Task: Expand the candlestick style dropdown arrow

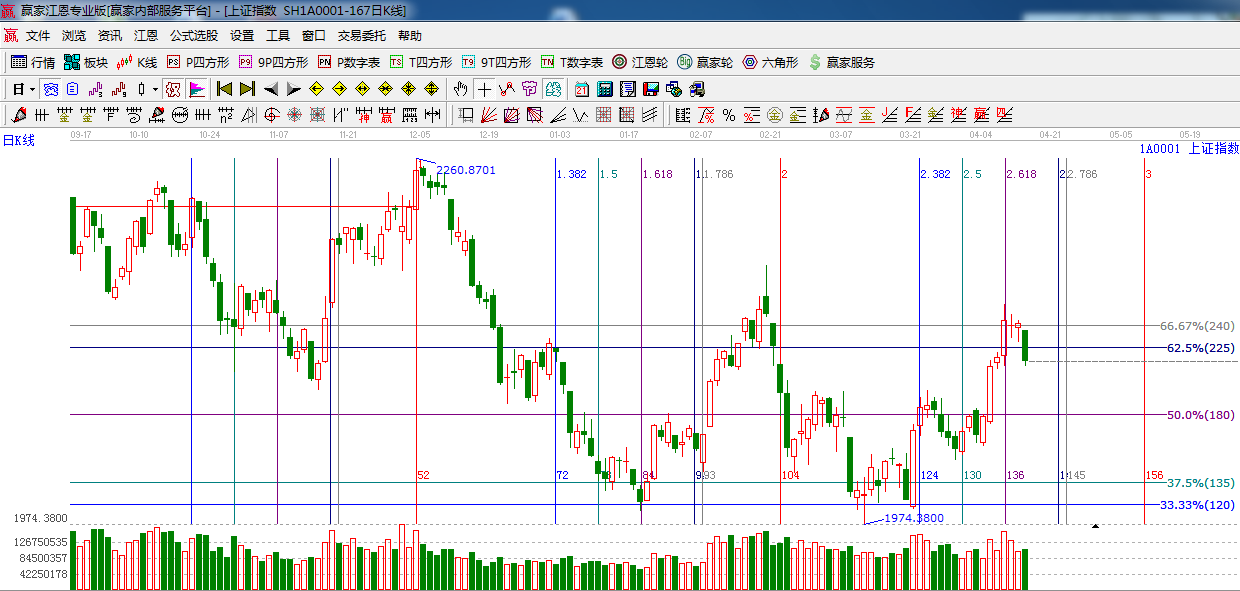Action: pos(155,89)
